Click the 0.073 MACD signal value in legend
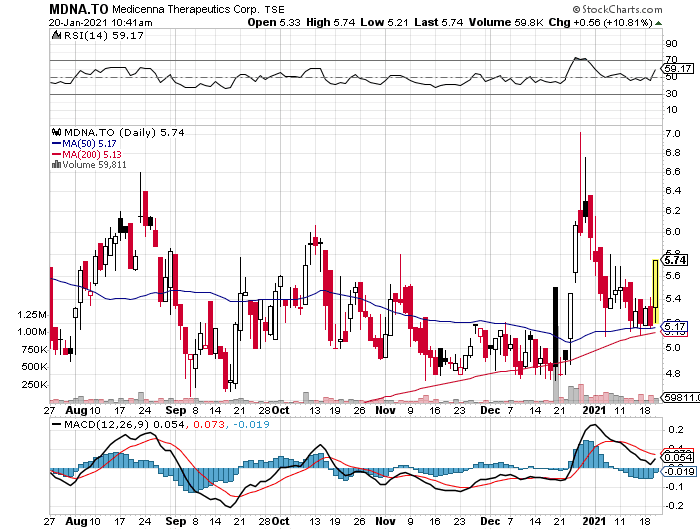Screen dimensions: 700x530 click(208, 424)
